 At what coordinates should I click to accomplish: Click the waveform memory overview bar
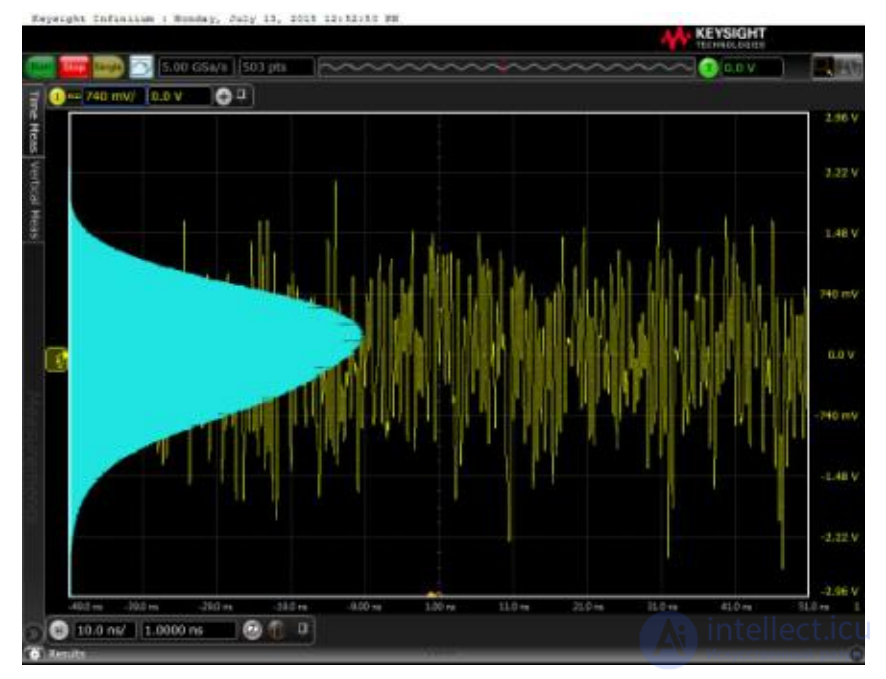point(506,68)
